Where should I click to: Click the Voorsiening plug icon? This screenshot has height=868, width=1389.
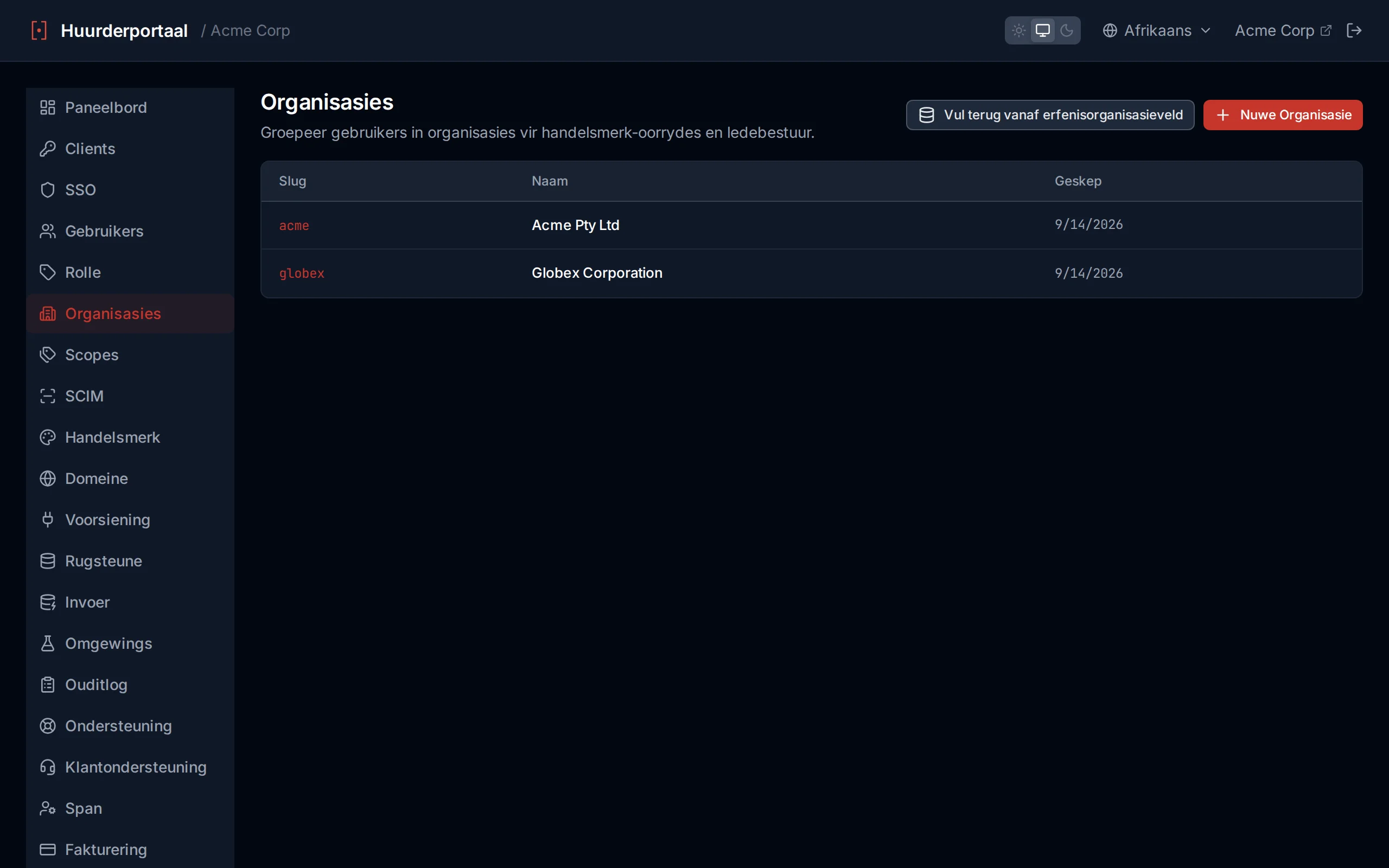48,520
